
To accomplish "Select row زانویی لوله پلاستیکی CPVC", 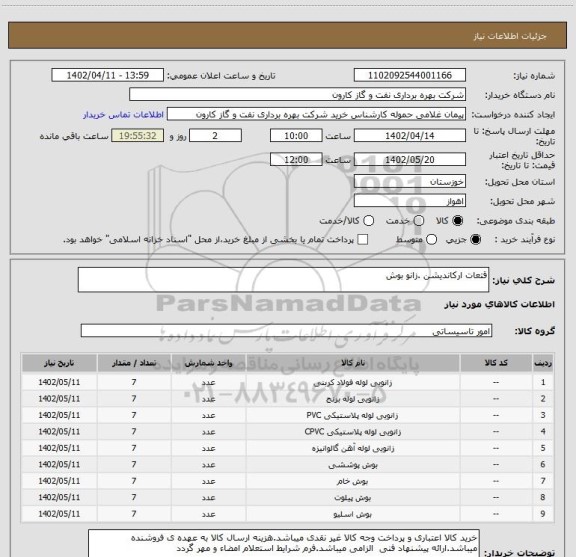I will tap(288, 431).
